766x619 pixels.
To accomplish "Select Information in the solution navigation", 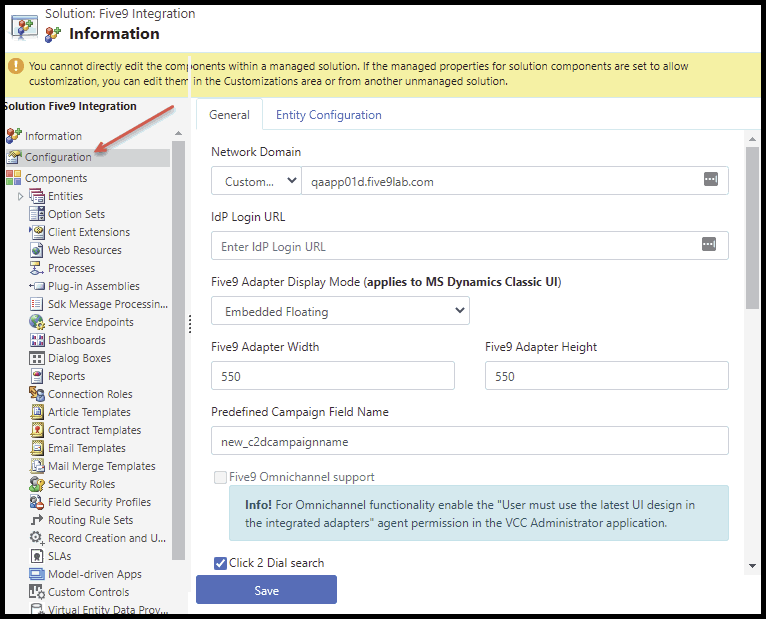I will 53,136.
